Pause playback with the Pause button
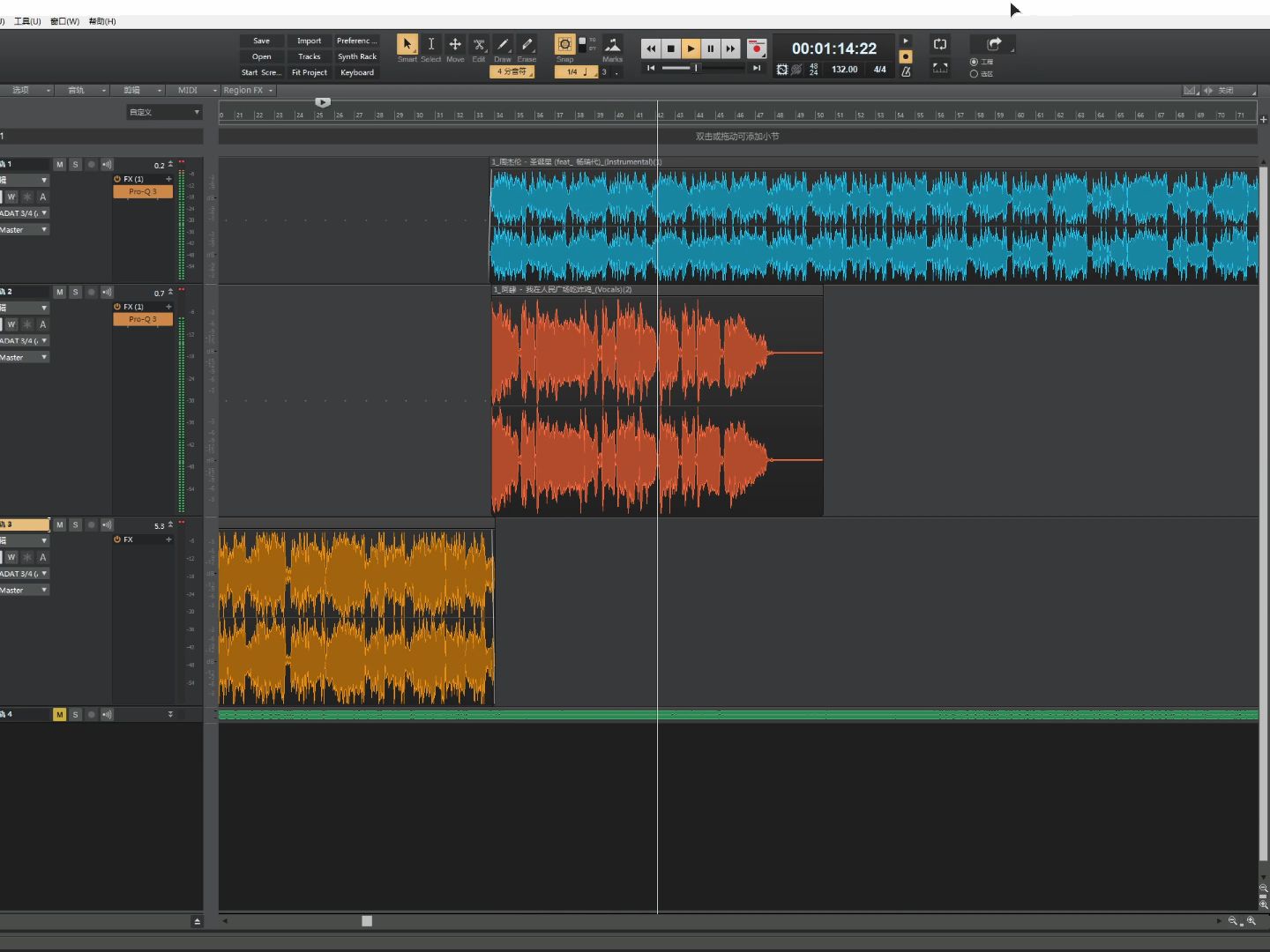Screen dimensions: 1270x952 (x=711, y=48)
